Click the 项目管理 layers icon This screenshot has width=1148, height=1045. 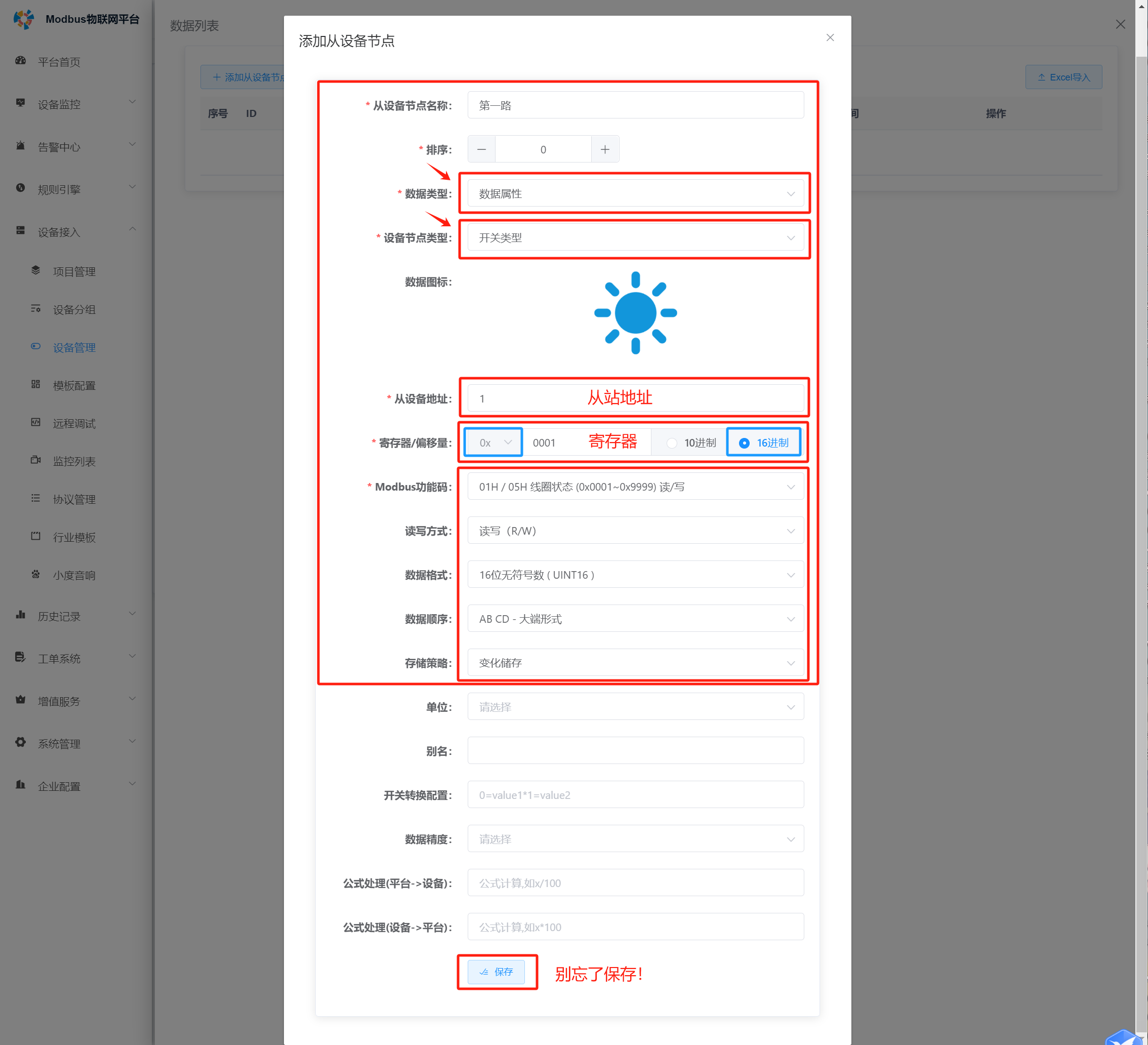tap(36, 270)
